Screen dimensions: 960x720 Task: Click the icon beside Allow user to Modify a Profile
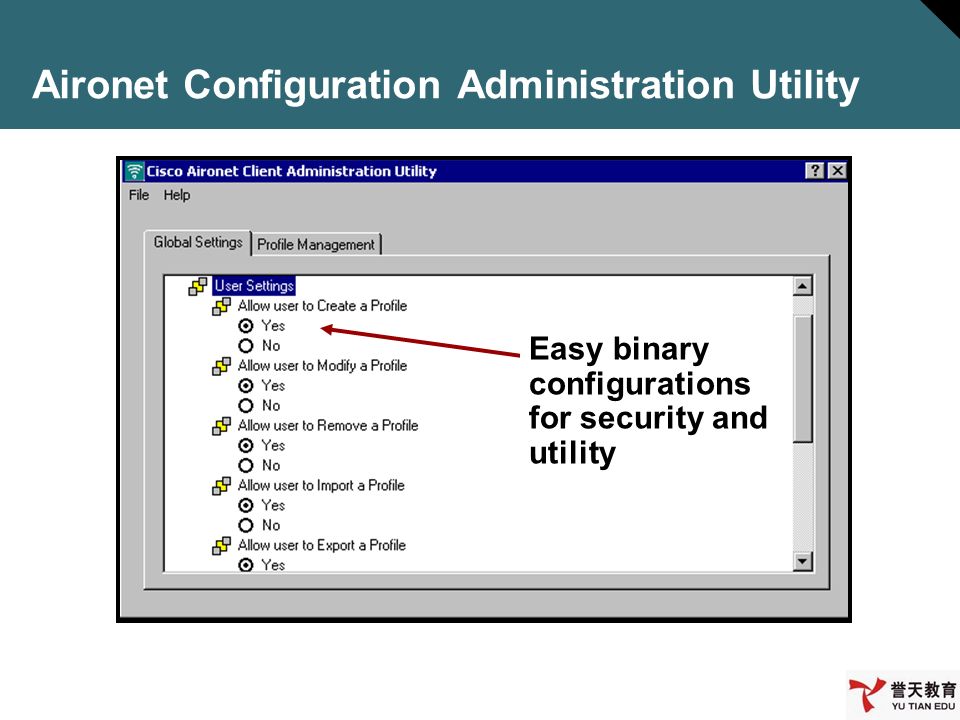(222, 366)
